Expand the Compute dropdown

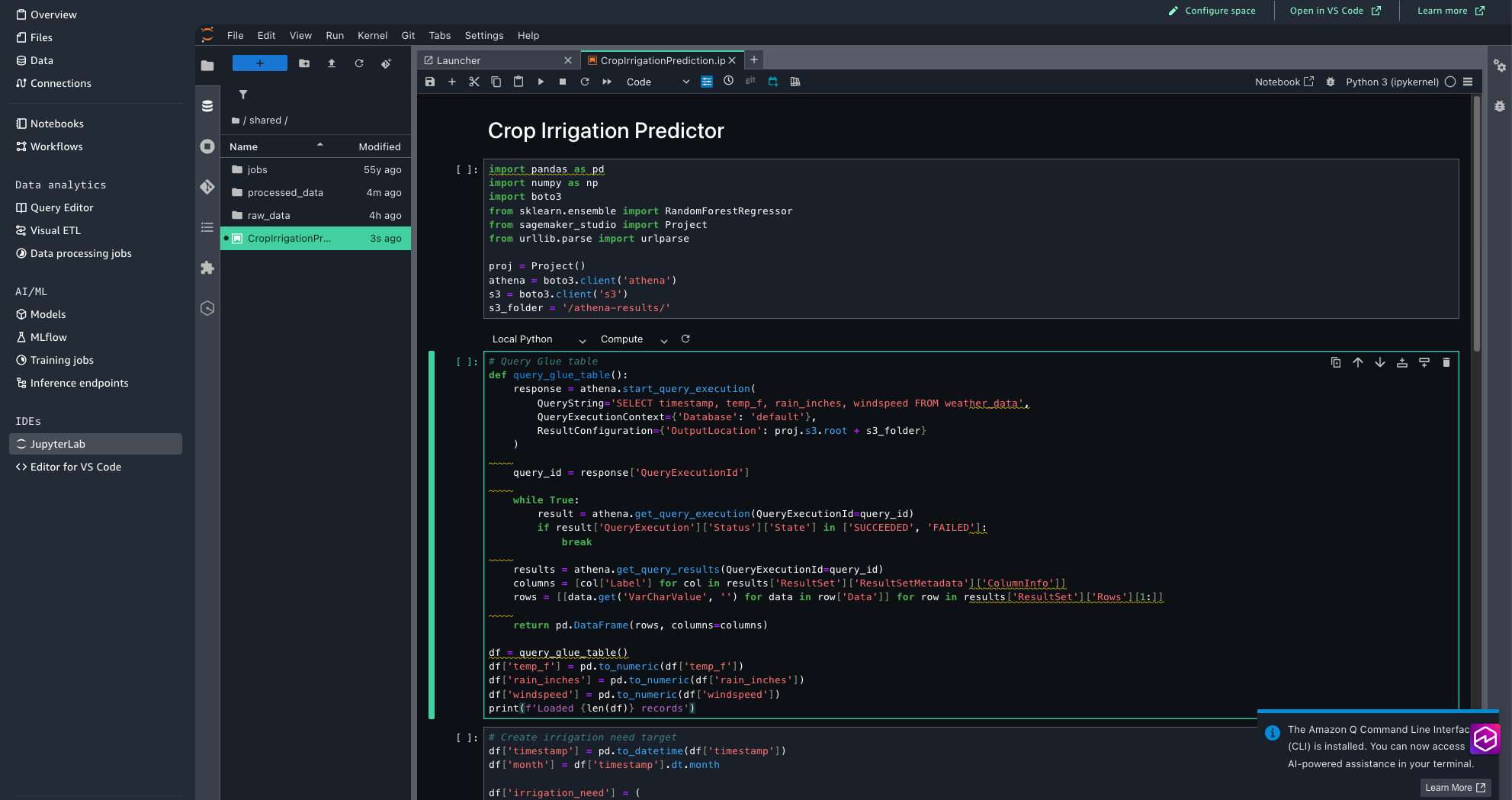tap(633, 339)
